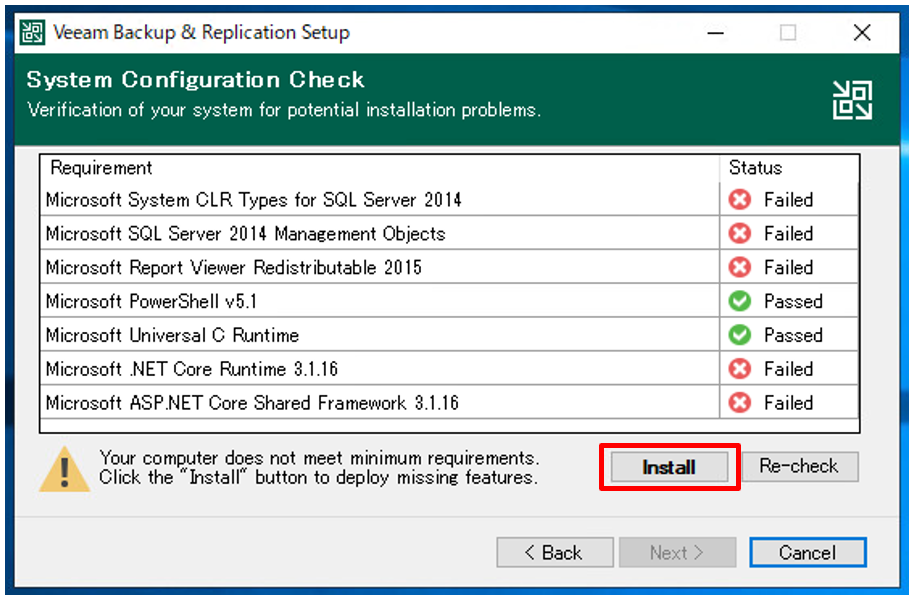Minimize the Veeam setup window
The image size is (915, 598).
click(x=715, y=33)
